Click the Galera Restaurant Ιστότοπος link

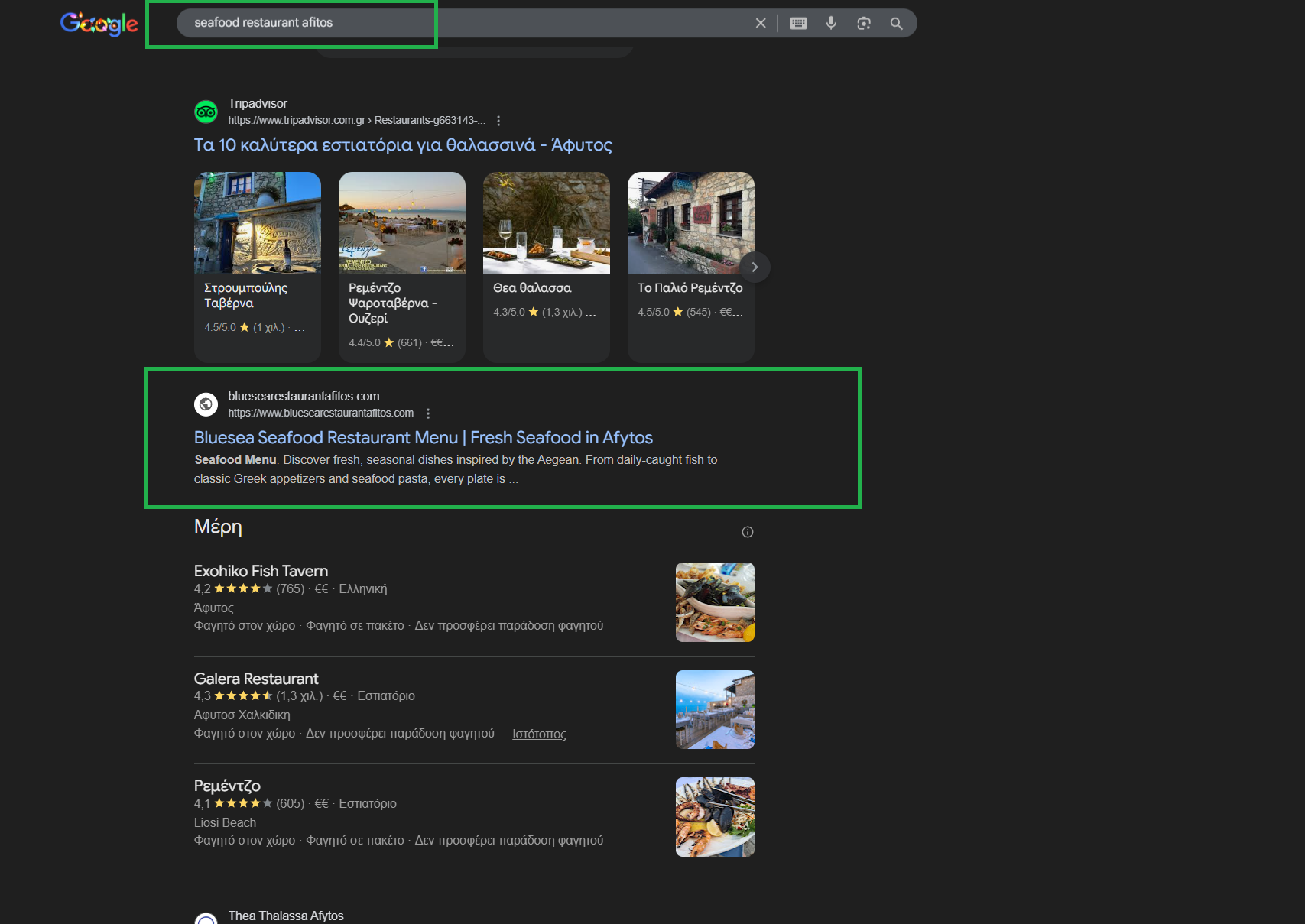(x=539, y=734)
